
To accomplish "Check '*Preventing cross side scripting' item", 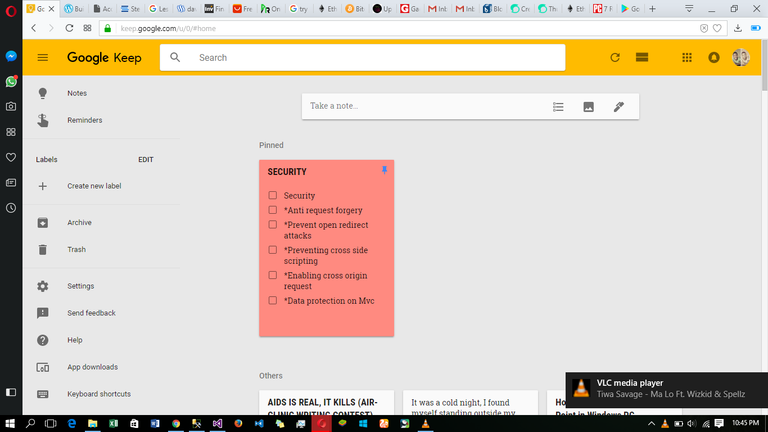I will 273,250.
